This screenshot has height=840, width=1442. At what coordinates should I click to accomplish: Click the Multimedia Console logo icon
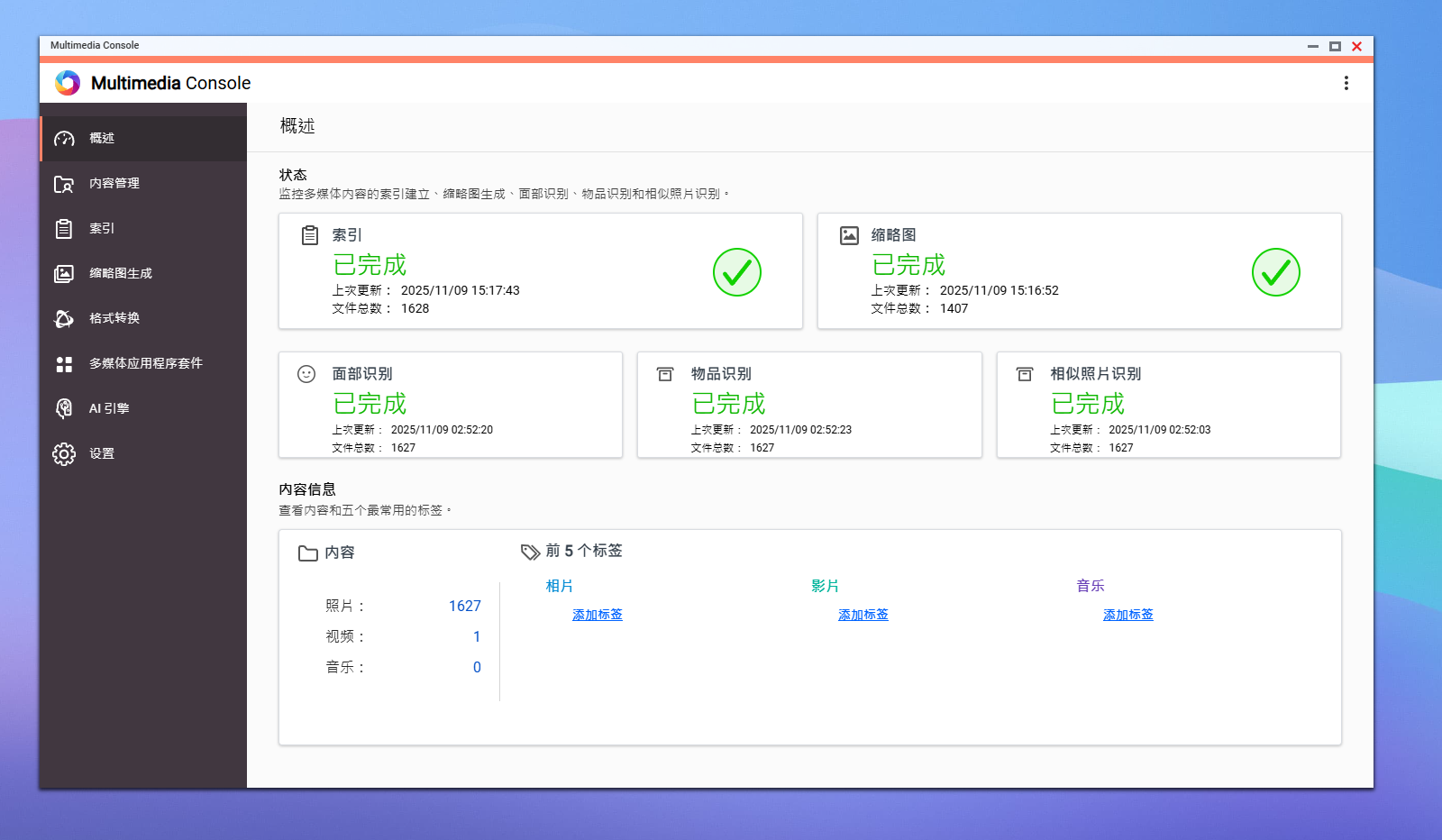click(68, 83)
